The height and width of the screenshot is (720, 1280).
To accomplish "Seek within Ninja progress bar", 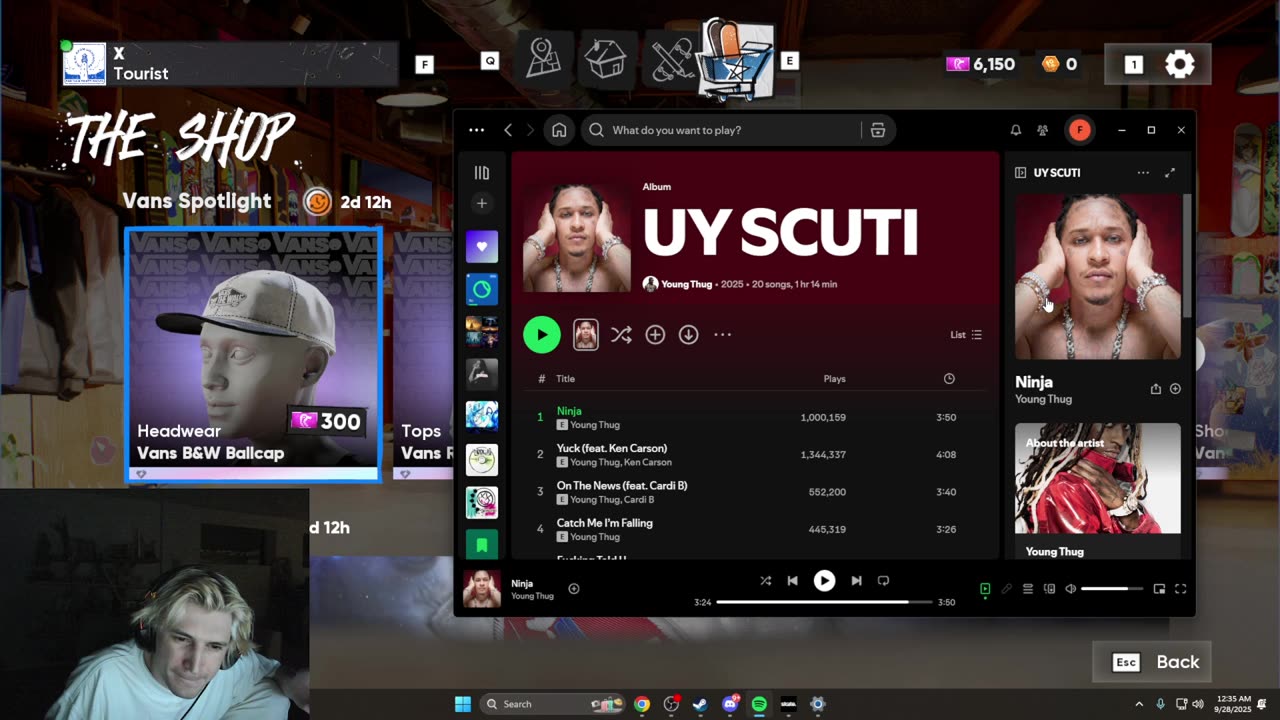I will tap(825, 602).
